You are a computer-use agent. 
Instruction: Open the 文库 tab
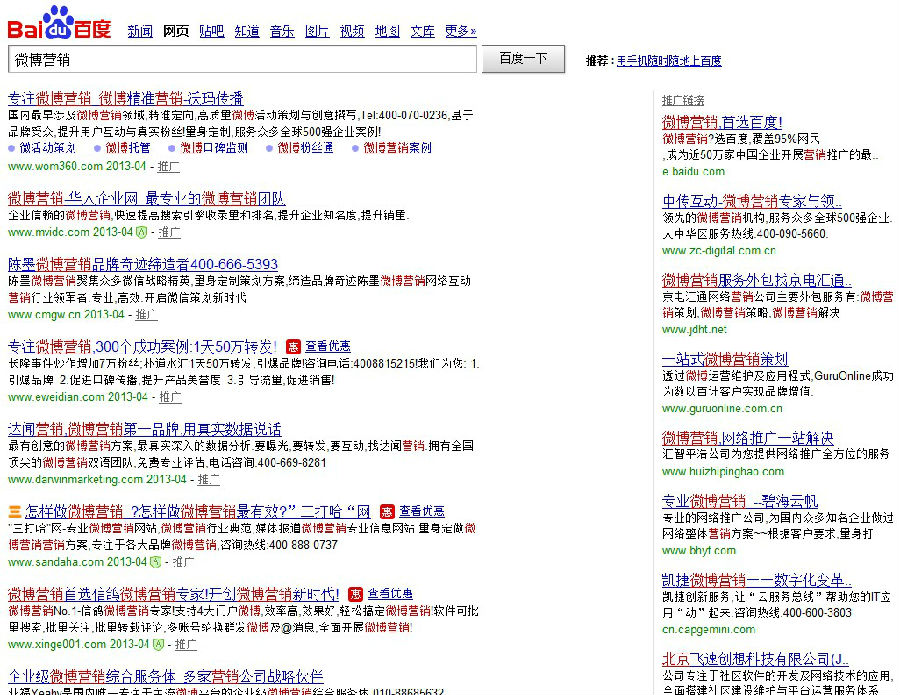click(422, 31)
